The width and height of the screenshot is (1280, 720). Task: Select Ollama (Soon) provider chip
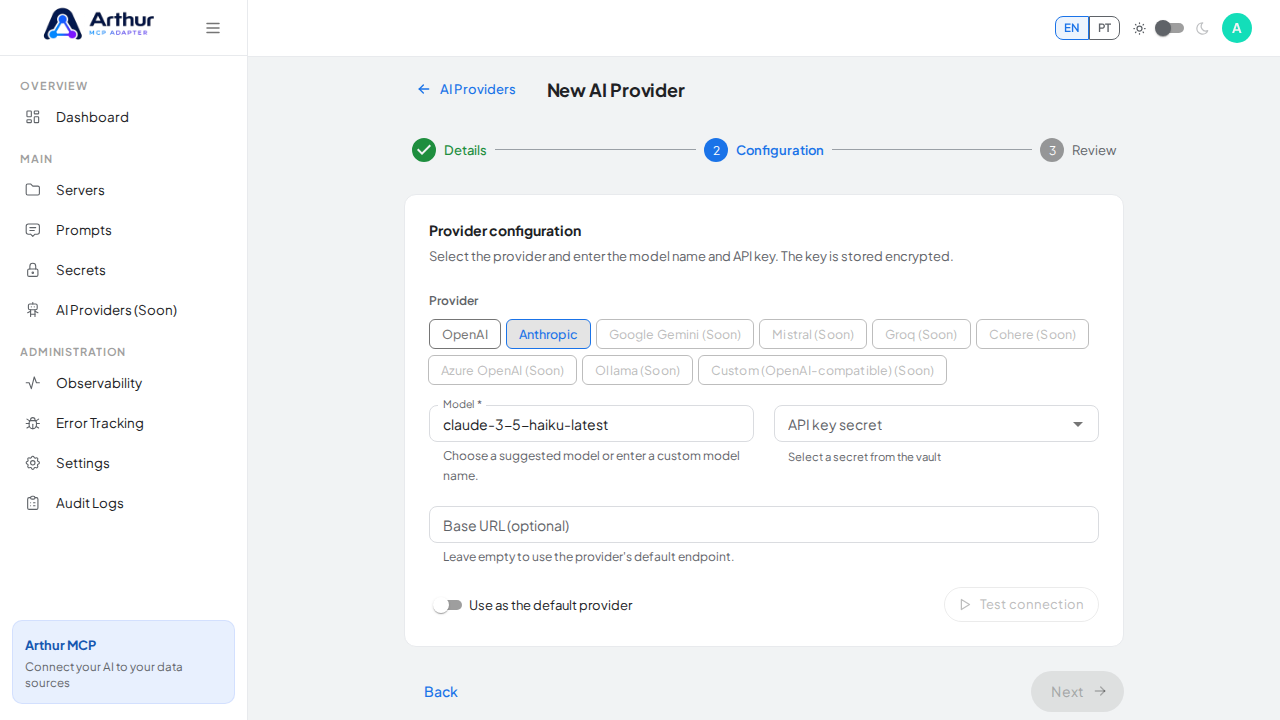pos(637,370)
